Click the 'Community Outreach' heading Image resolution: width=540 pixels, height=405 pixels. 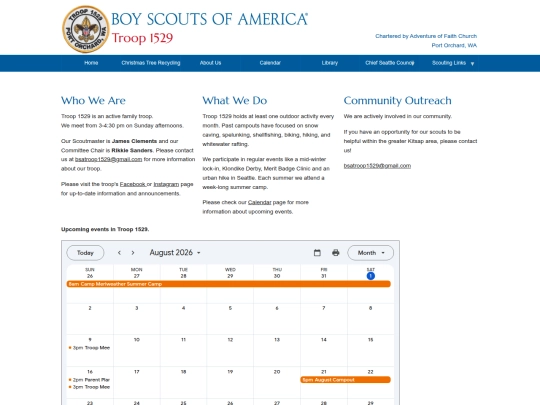tap(397, 101)
